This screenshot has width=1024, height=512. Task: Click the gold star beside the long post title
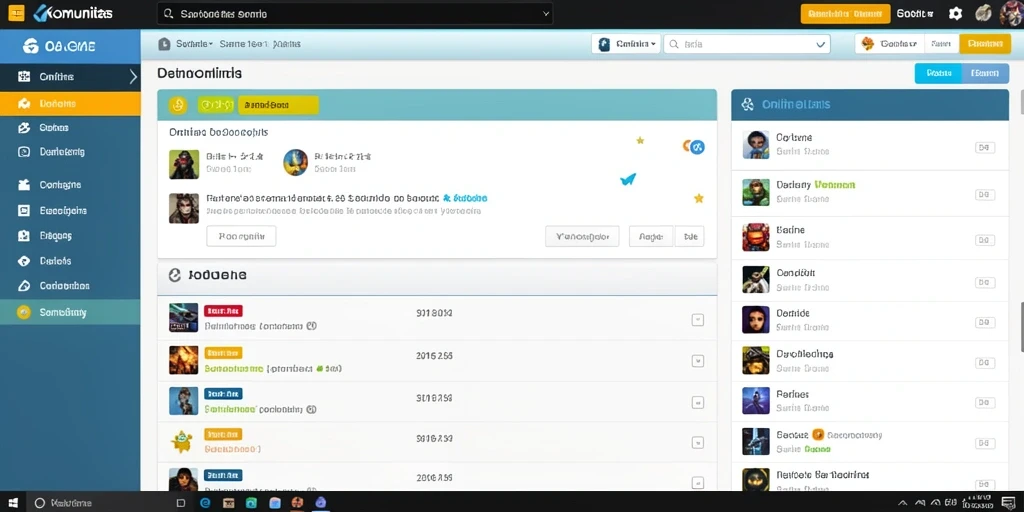(699, 198)
